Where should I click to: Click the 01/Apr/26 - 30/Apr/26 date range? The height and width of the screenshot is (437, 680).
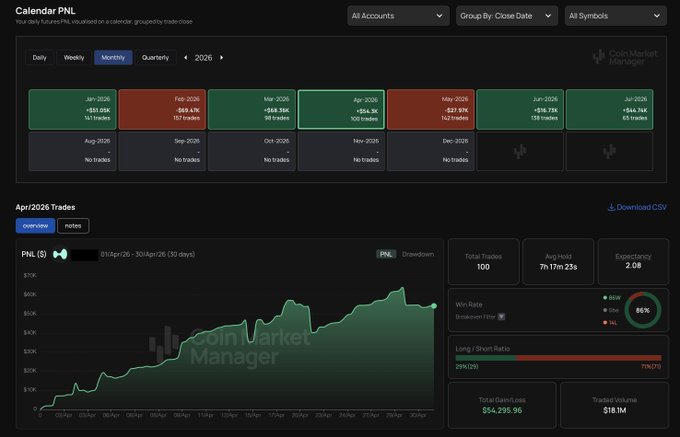(x=148, y=254)
